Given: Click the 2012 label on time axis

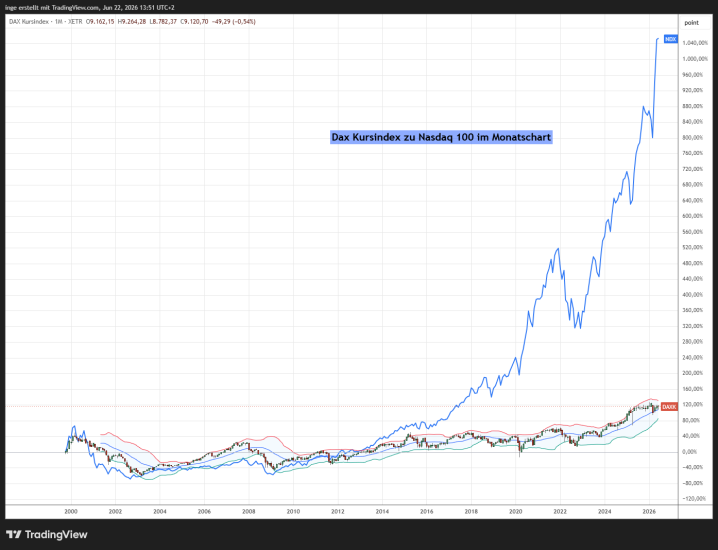Looking at the screenshot, I should tap(338, 512).
